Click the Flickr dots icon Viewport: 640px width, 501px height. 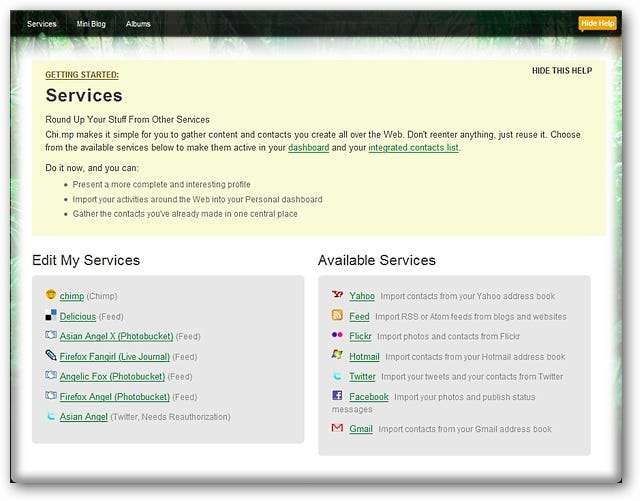(337, 335)
